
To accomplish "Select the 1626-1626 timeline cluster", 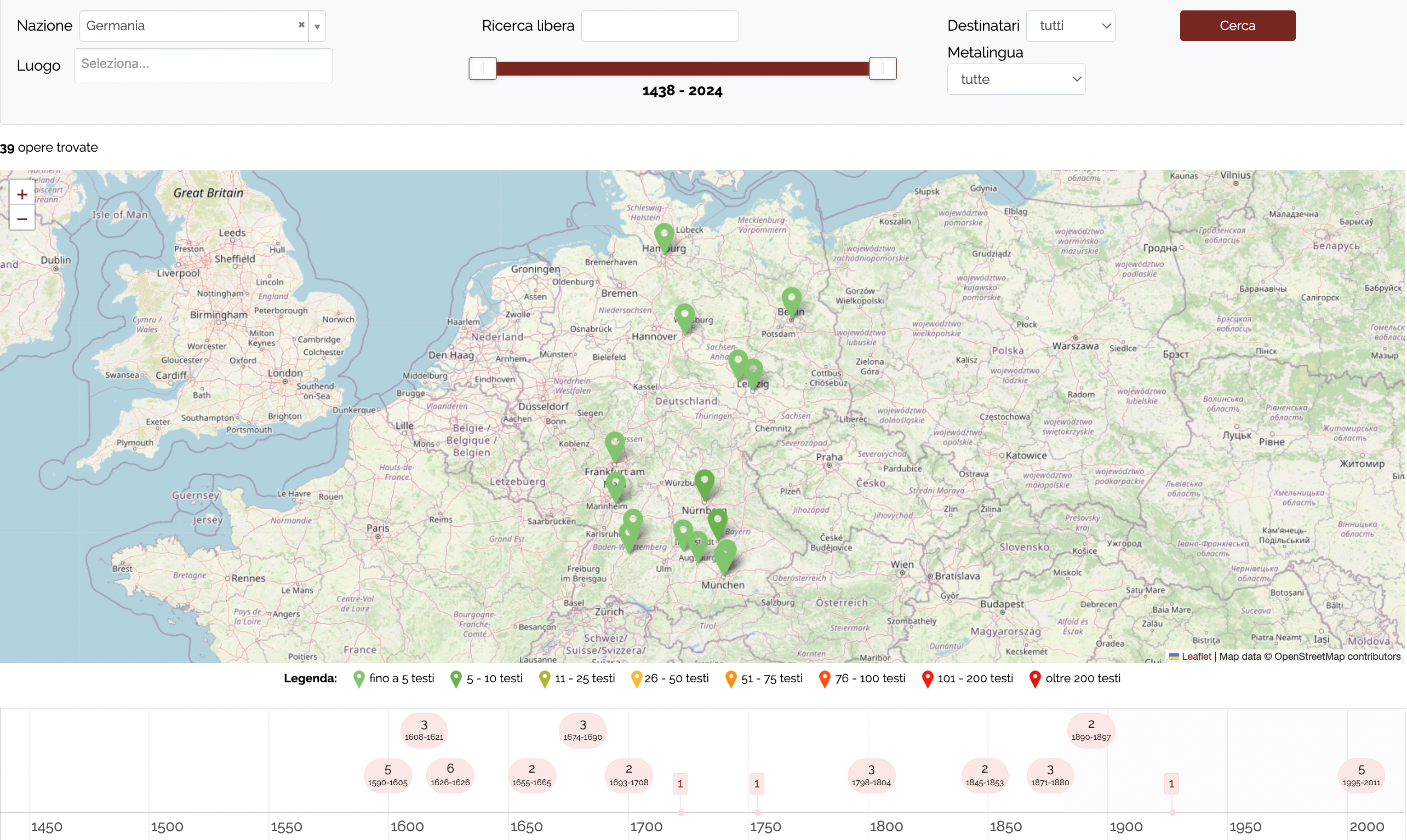I will pos(451,775).
